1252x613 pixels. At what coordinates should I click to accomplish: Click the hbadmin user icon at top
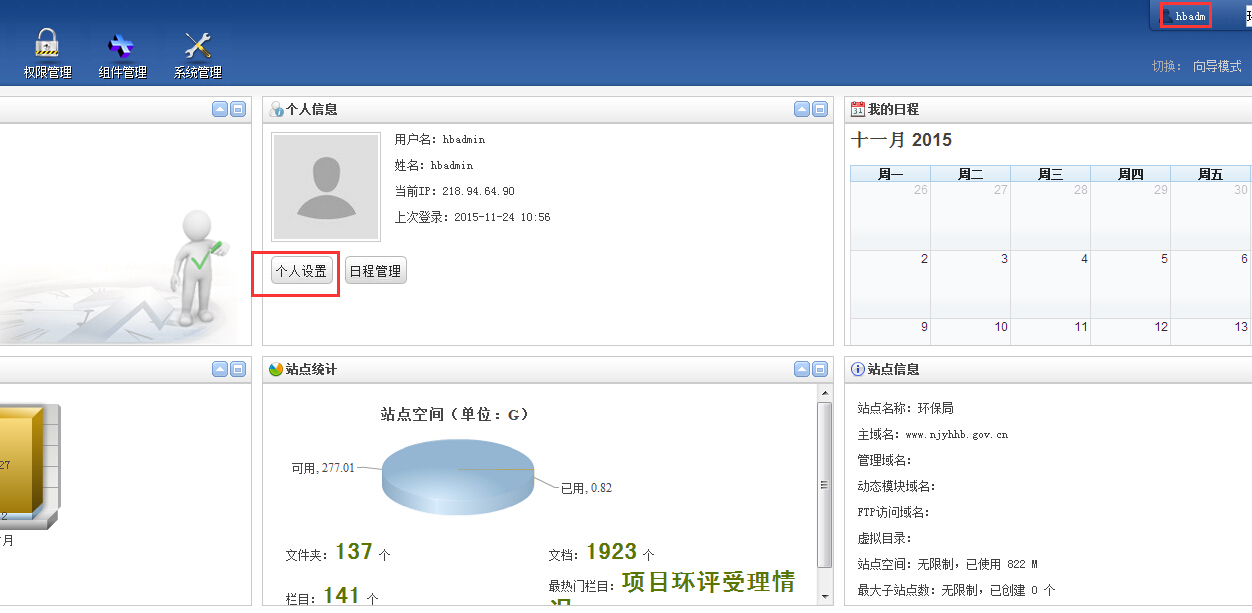tap(1167, 16)
